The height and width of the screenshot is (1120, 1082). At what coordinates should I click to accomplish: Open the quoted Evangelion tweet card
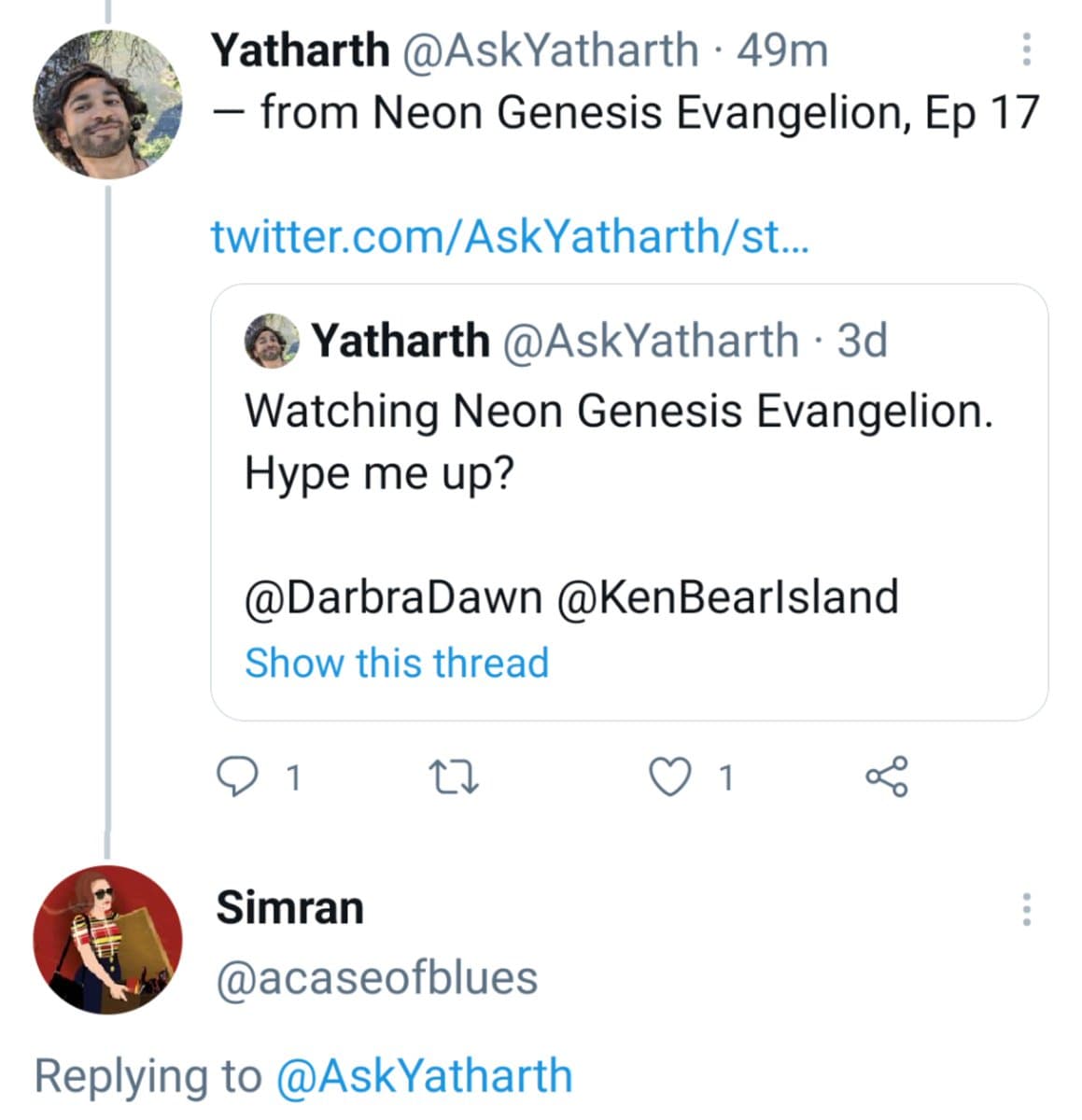point(631,439)
